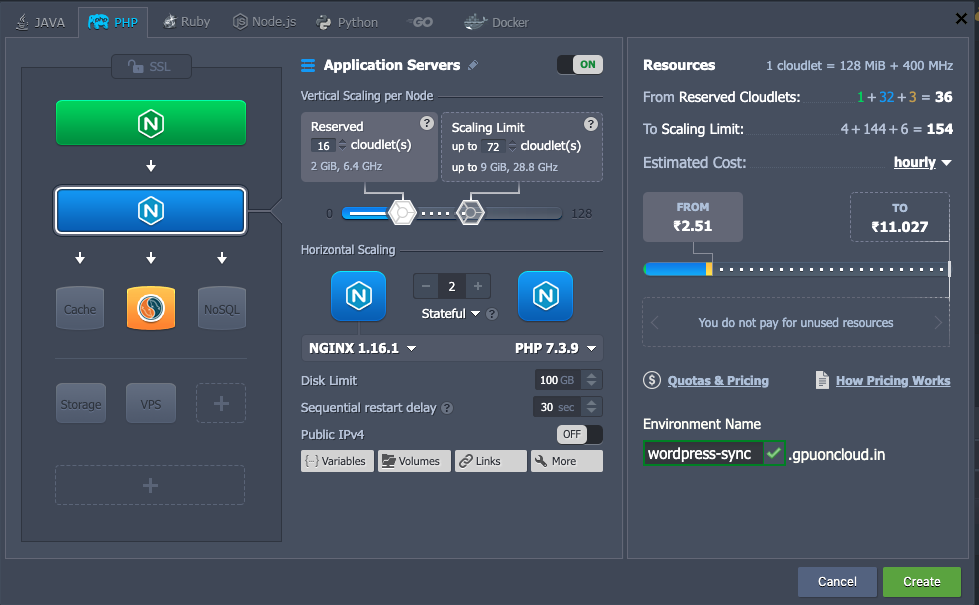Enable the Public IPv4 switch
The width and height of the screenshot is (979, 605).
tap(579, 434)
